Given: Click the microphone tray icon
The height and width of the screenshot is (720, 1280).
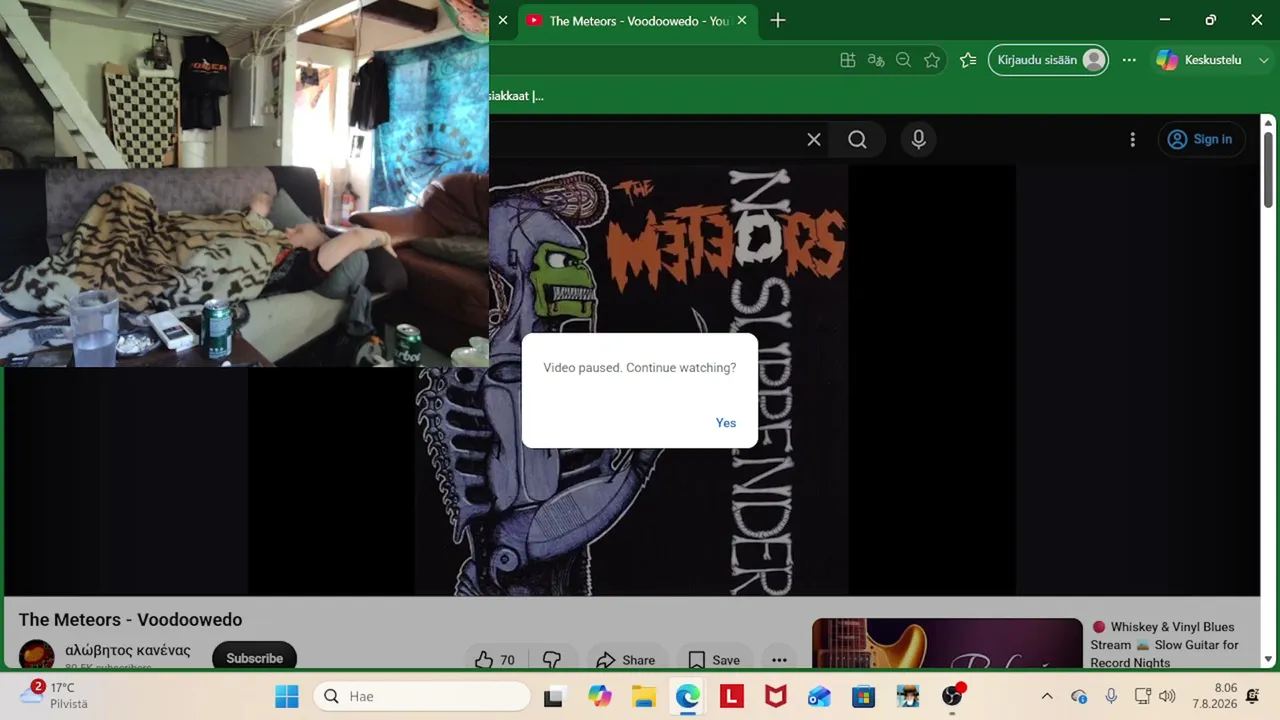Looking at the screenshot, I should 1111,696.
